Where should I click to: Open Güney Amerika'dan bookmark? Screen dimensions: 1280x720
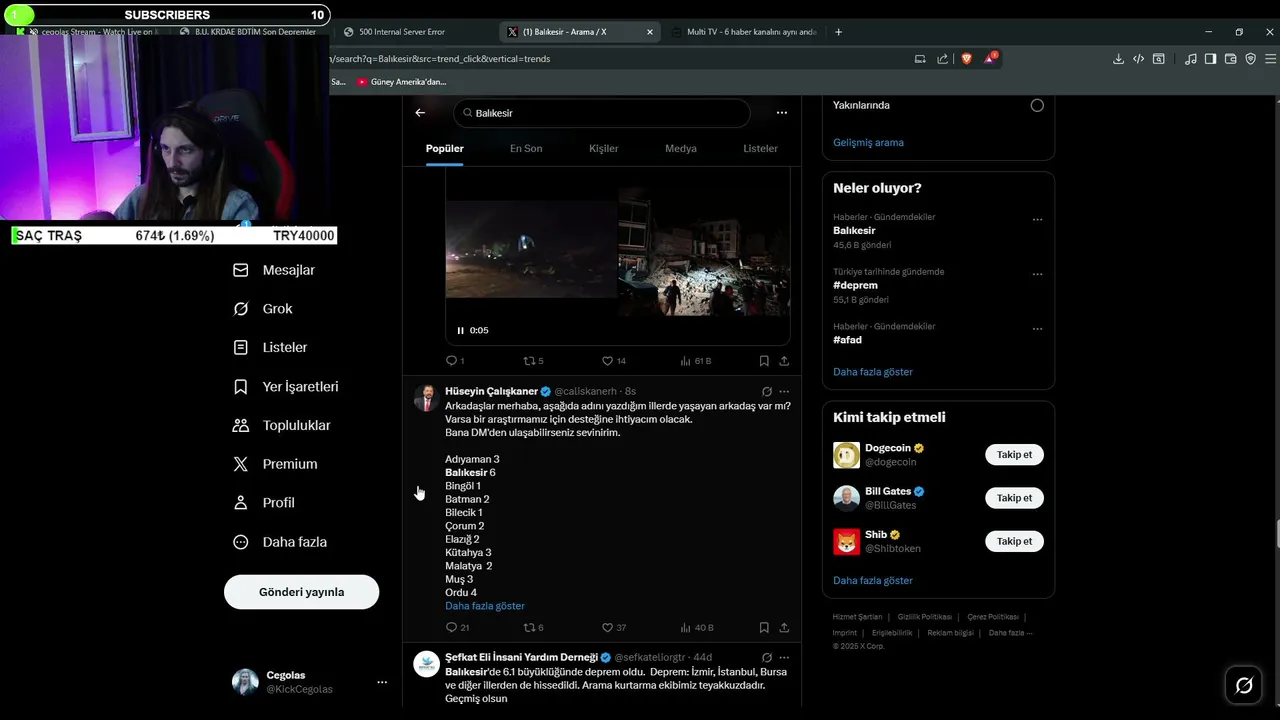tap(401, 82)
